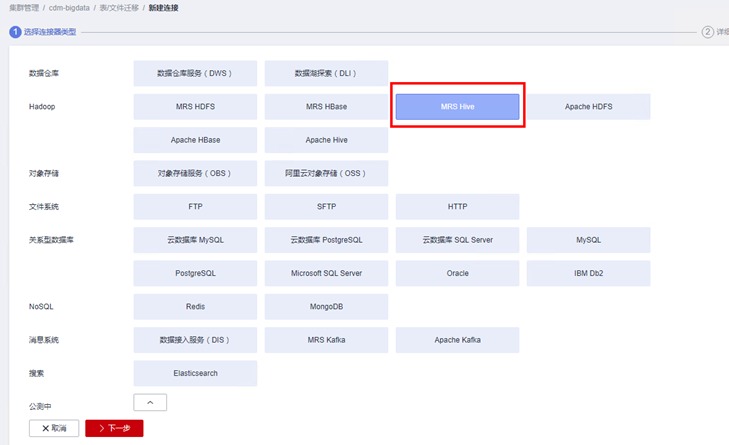This screenshot has height=445, width=729.
Task: Choose 数据仓库服务 (DWS) connector
Action: coord(195,73)
